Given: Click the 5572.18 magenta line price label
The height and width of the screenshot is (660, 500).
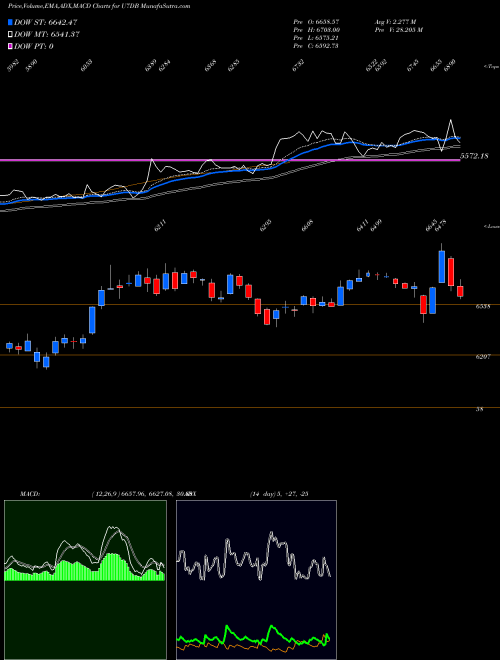Looking at the screenshot, I should pos(474,156).
